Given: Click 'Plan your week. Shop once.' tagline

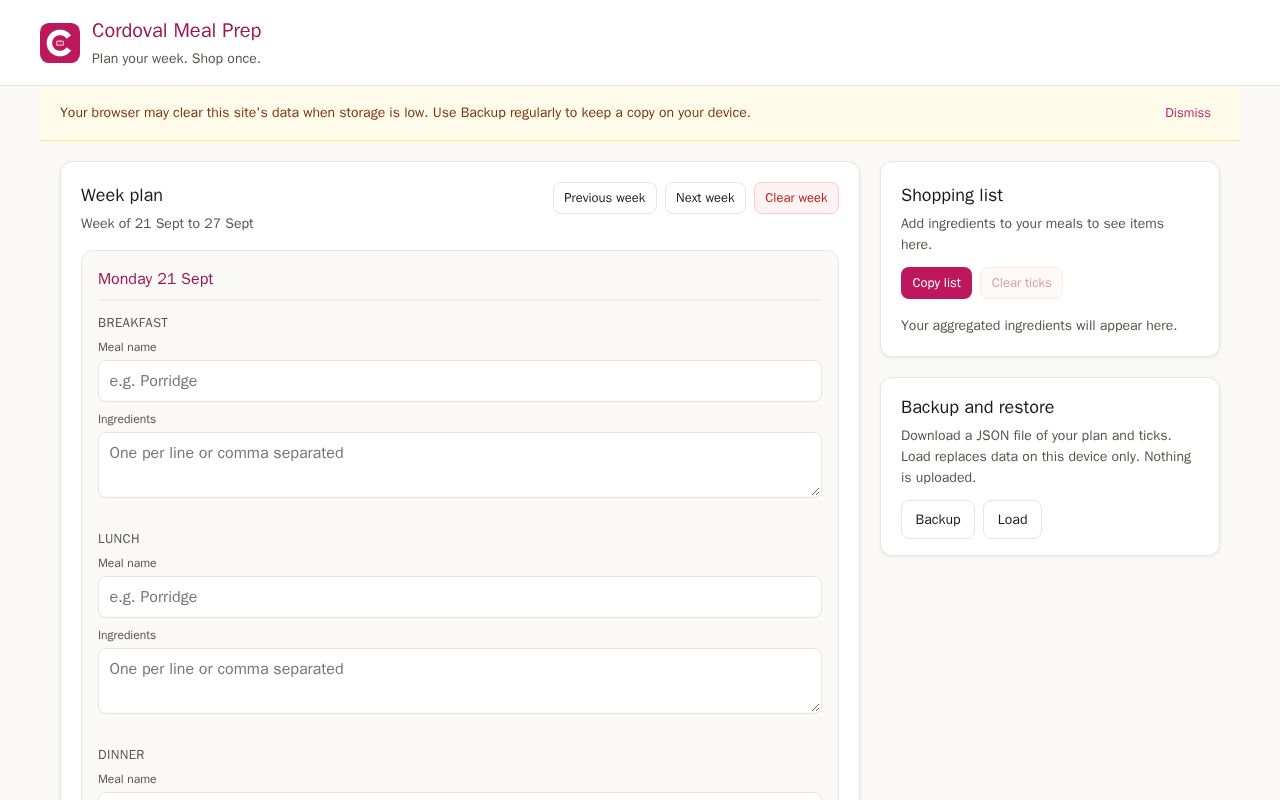Looking at the screenshot, I should click(176, 59).
